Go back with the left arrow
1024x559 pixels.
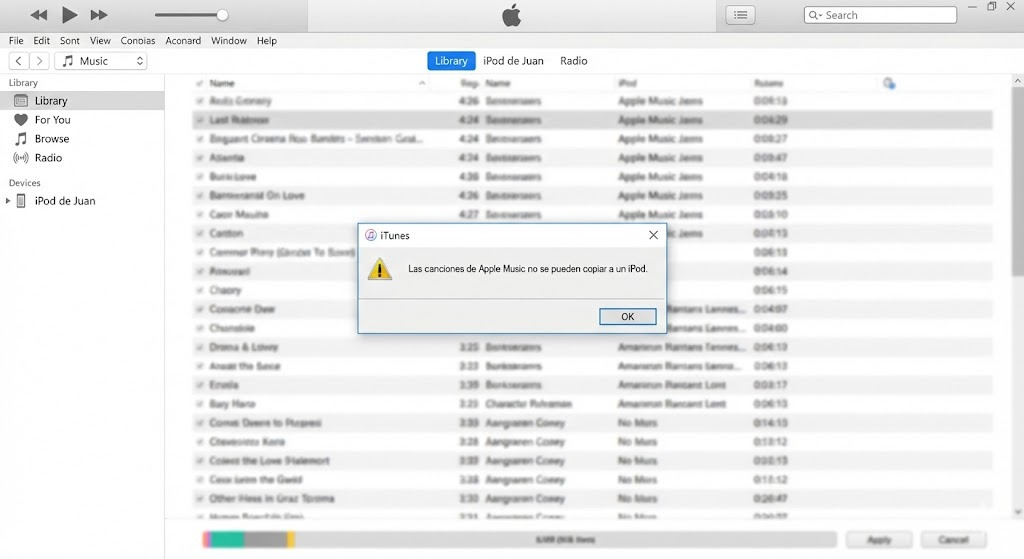(x=19, y=61)
